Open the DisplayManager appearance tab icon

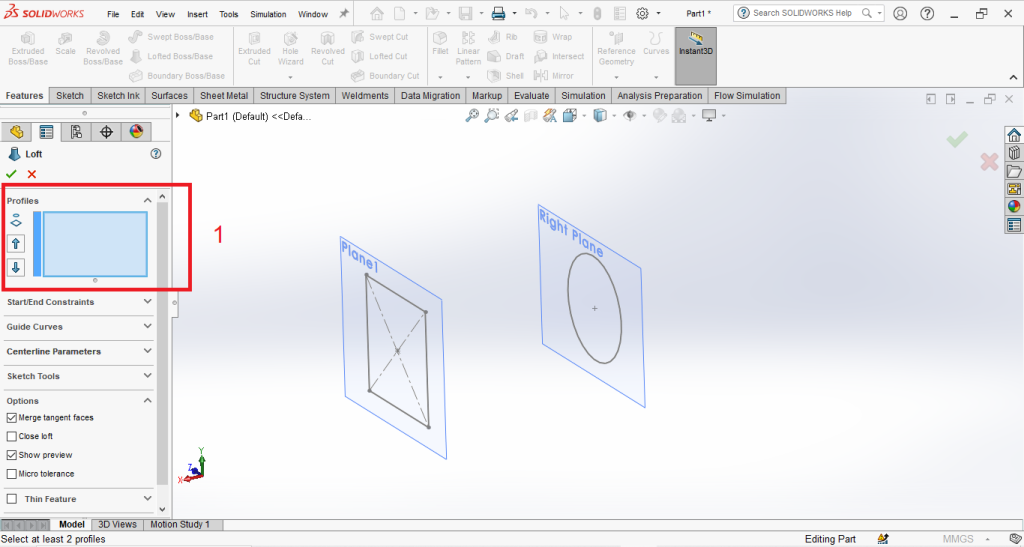click(136, 131)
